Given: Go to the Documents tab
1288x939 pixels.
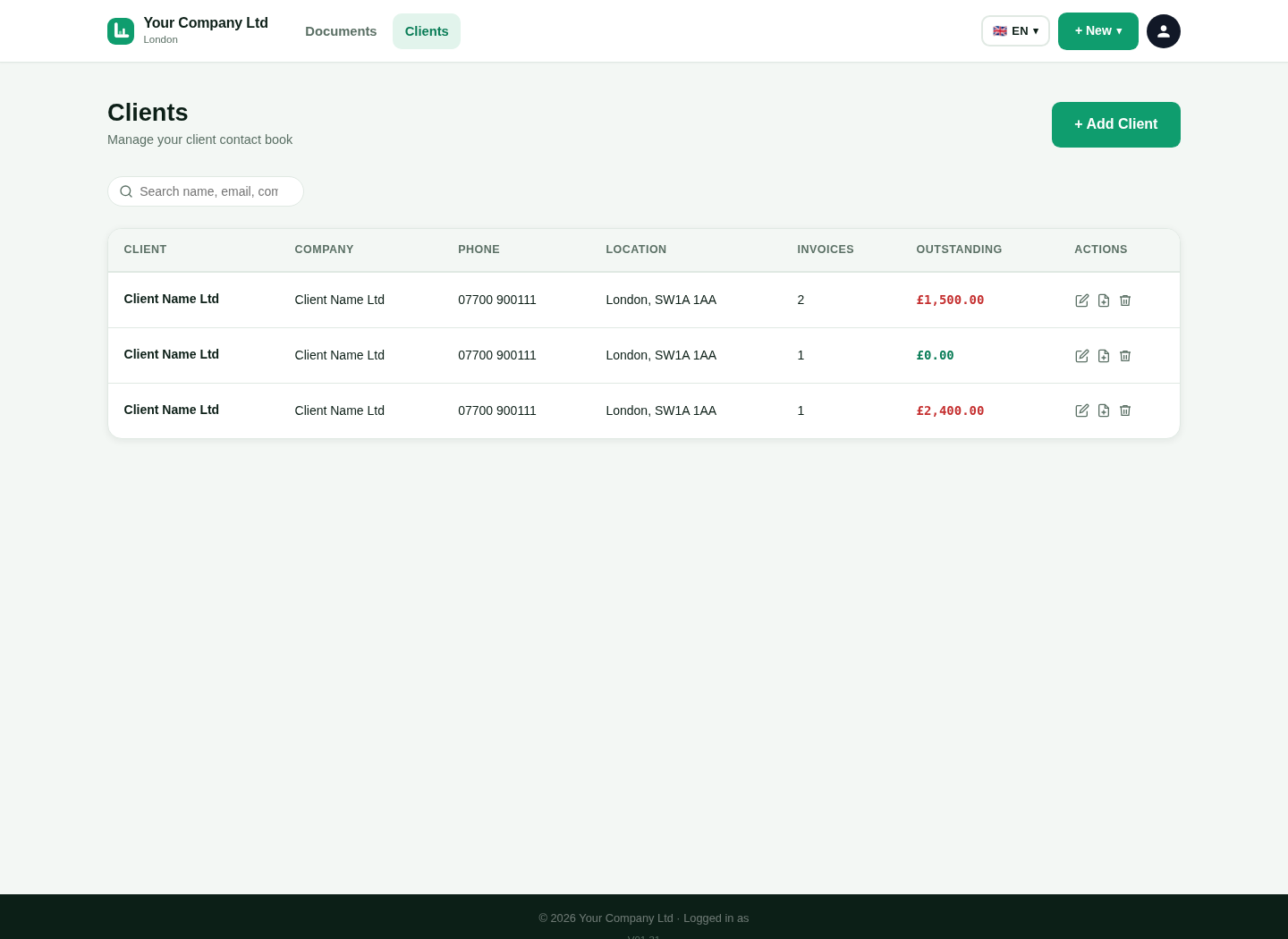Looking at the screenshot, I should pyautogui.click(x=341, y=31).
